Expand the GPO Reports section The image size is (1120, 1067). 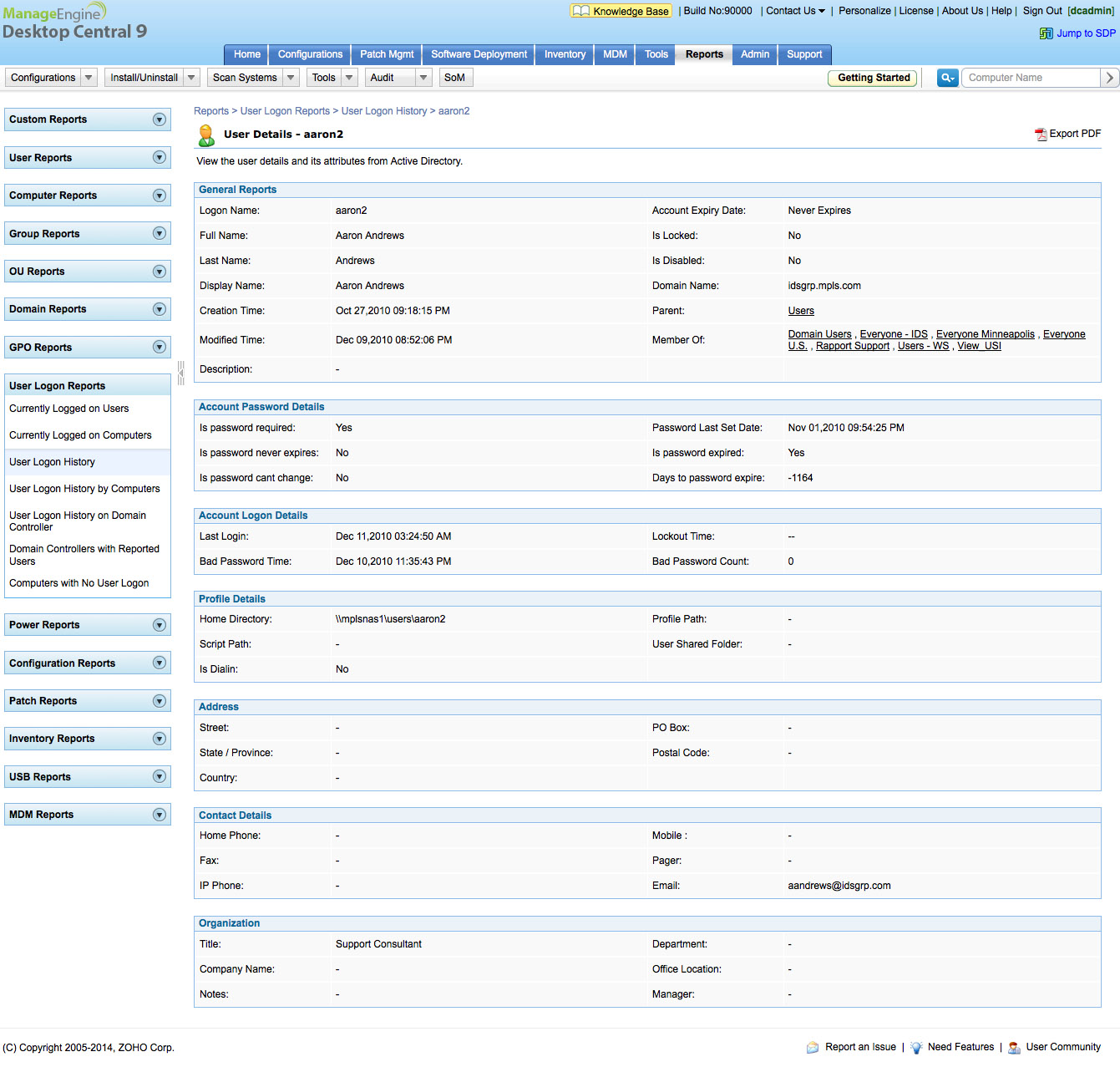pyautogui.click(x=160, y=347)
